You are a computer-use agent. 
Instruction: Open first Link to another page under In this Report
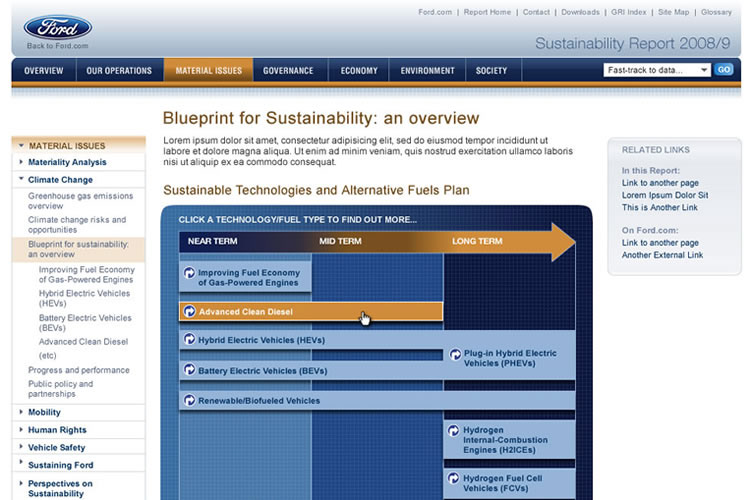coord(660,183)
